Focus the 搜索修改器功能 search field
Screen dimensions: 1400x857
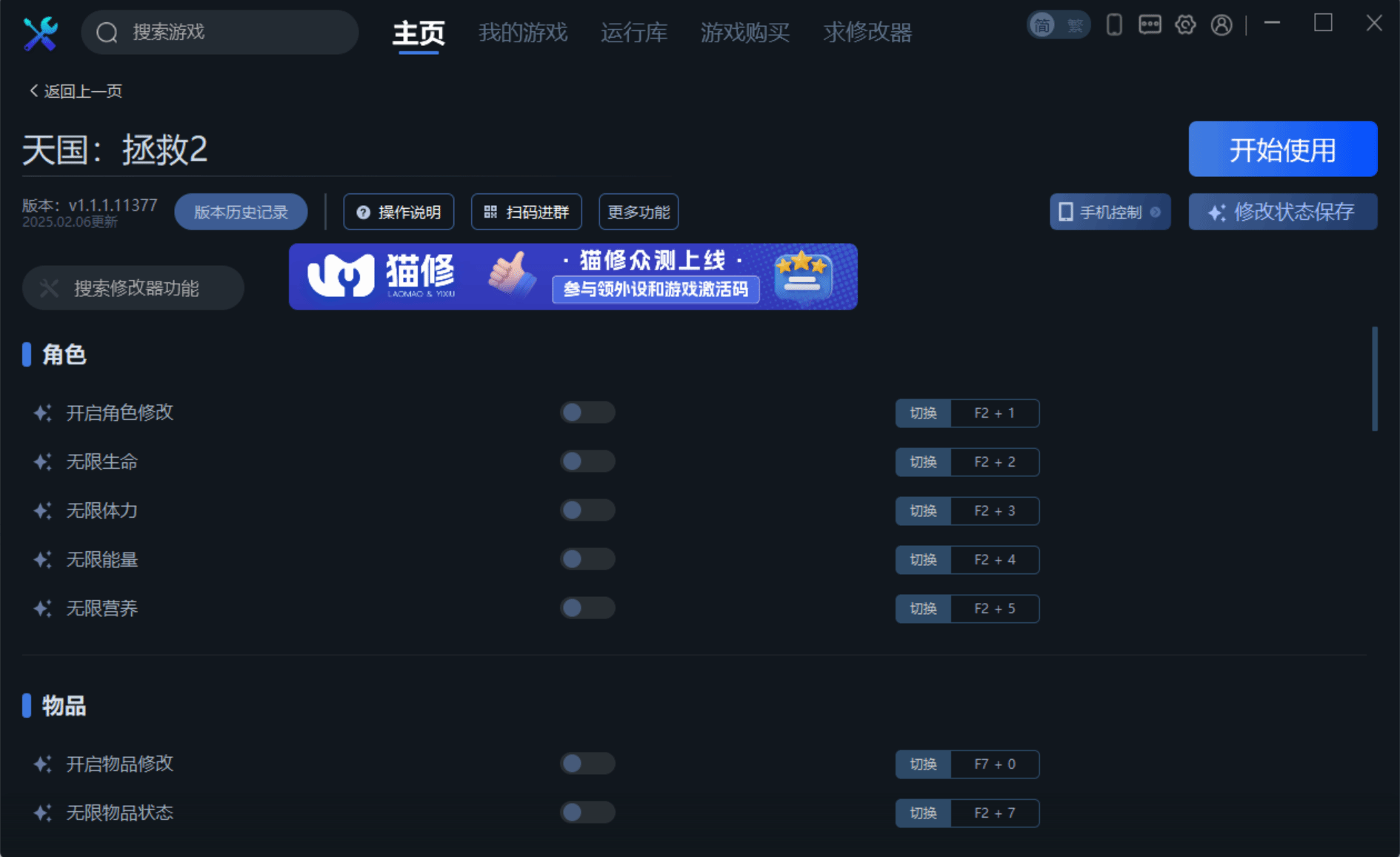pyautogui.click(x=133, y=288)
